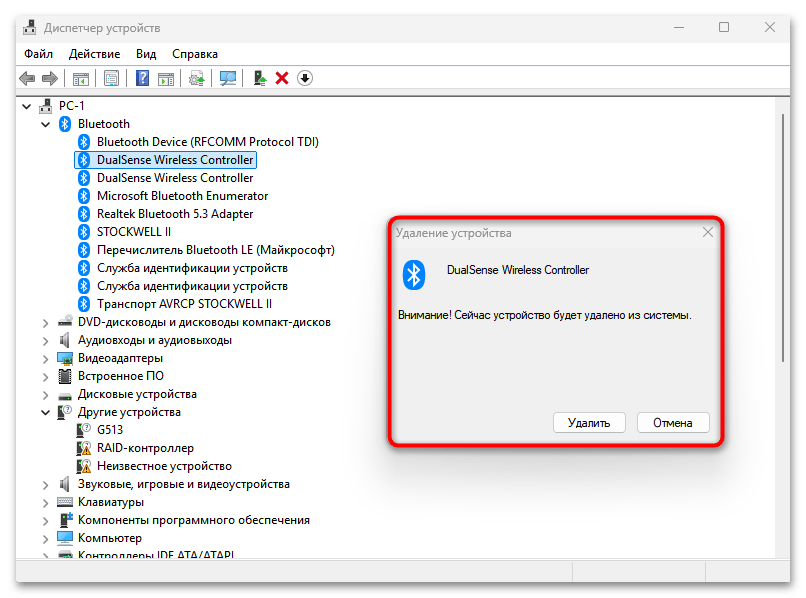Select the Дисковые устройства row text
806x598 pixels.
137,394
